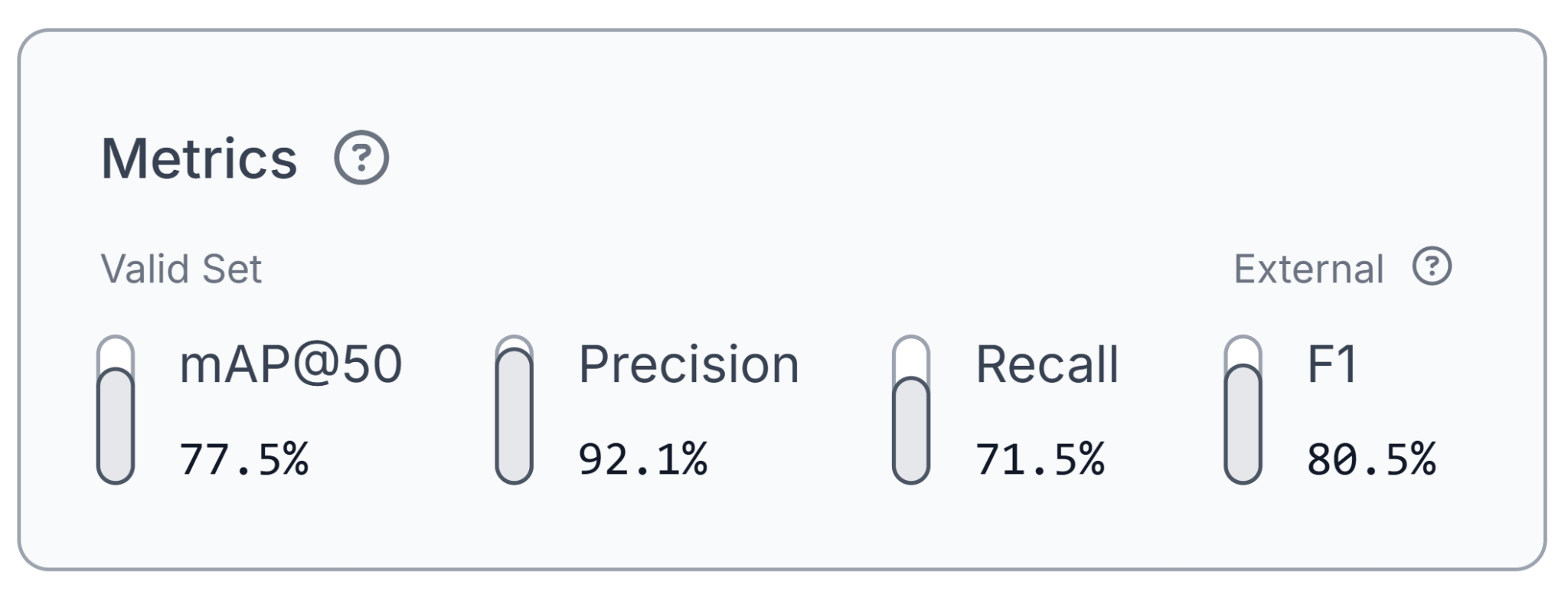
Task: Click the Recall vertical gauge bar
Action: coord(911,410)
